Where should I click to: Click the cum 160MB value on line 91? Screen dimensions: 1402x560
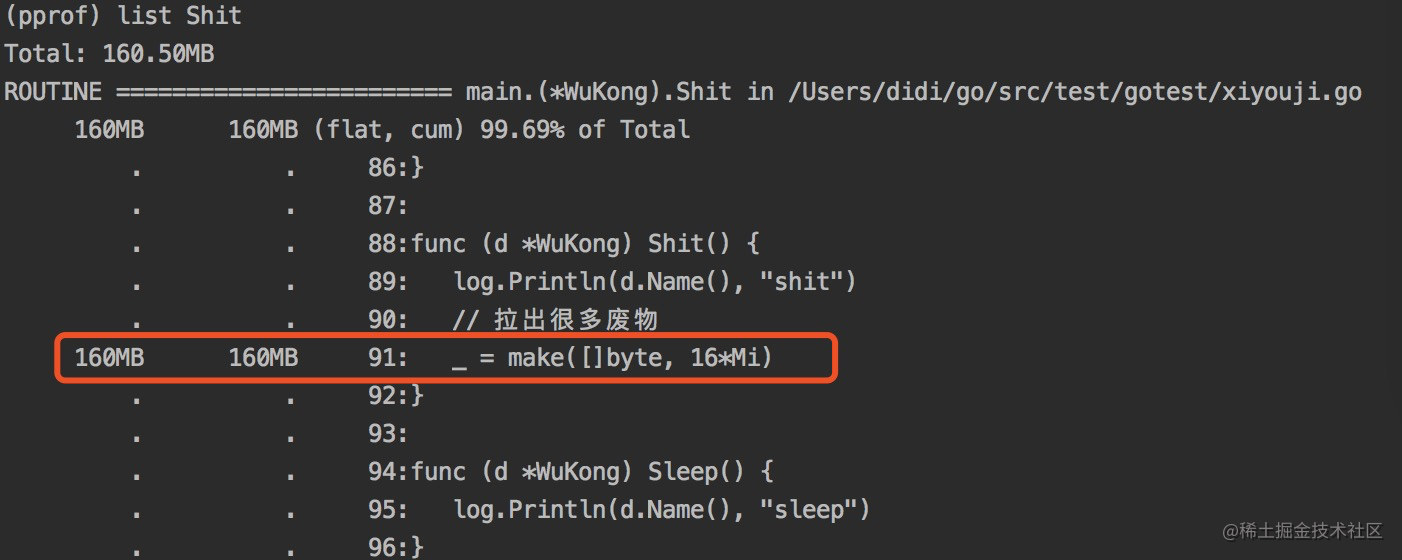[x=263, y=358]
